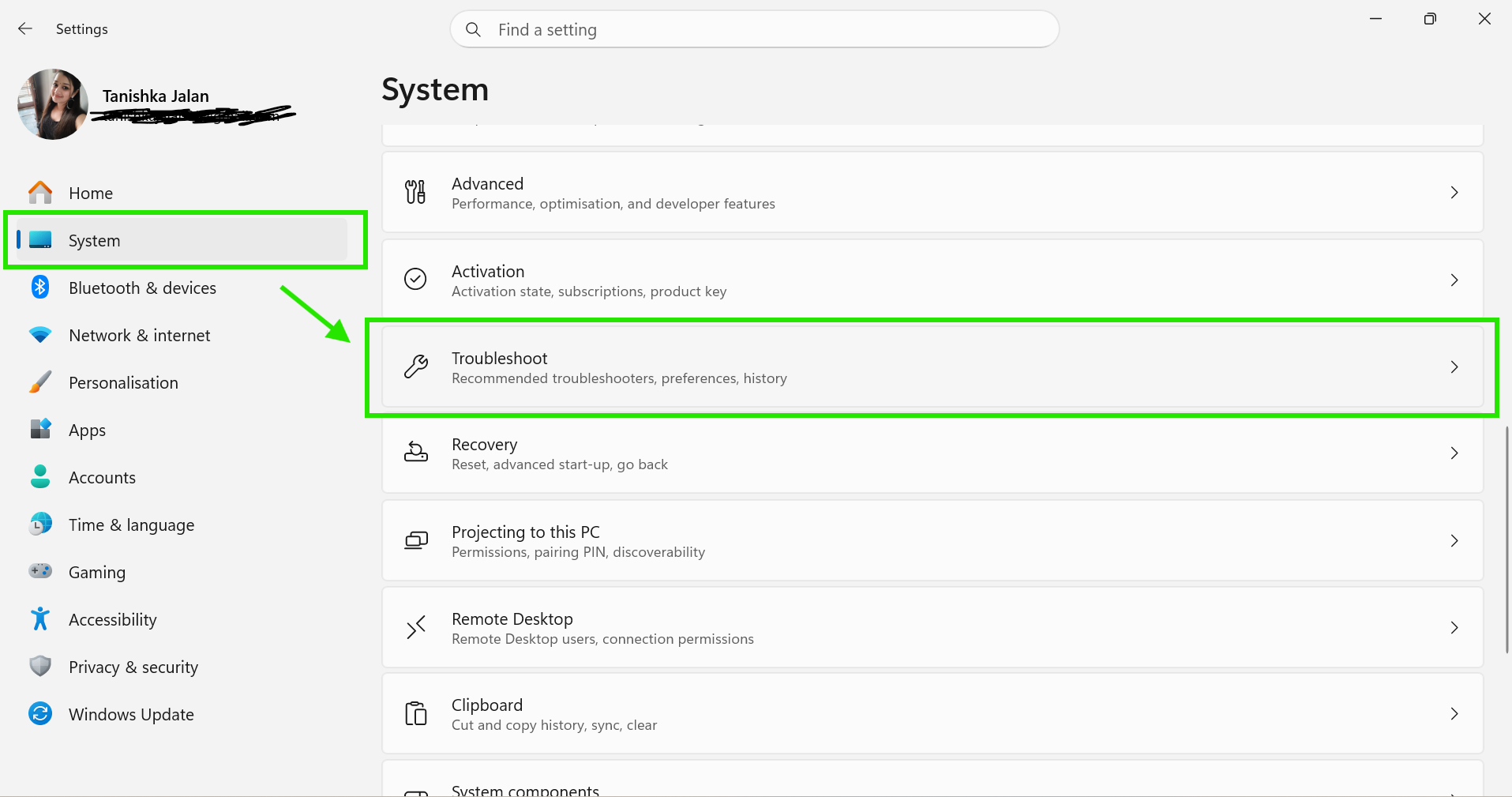The height and width of the screenshot is (797, 1512).
Task: Go to Gaming settings
Action: 182,572
